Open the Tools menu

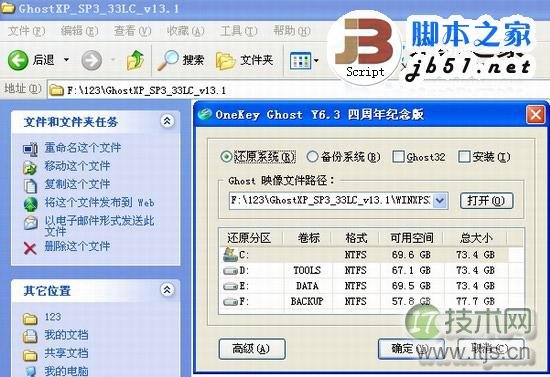click(239, 31)
